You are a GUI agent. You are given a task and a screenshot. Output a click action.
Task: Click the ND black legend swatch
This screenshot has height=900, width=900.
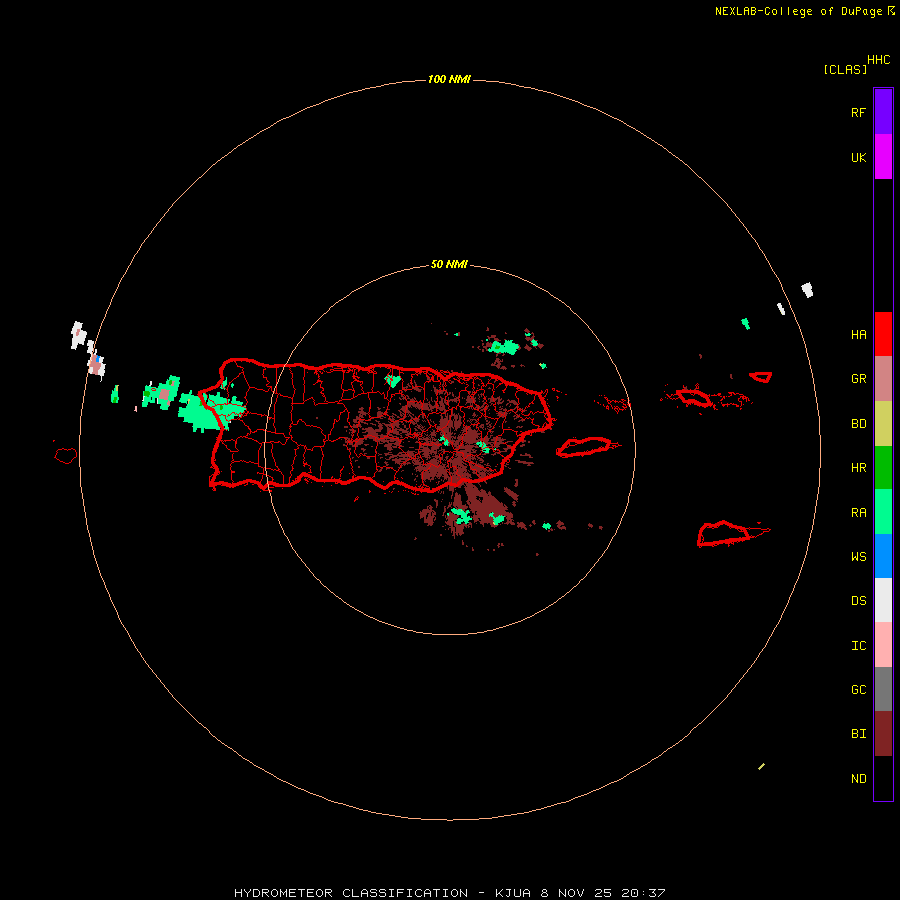[x=883, y=778]
